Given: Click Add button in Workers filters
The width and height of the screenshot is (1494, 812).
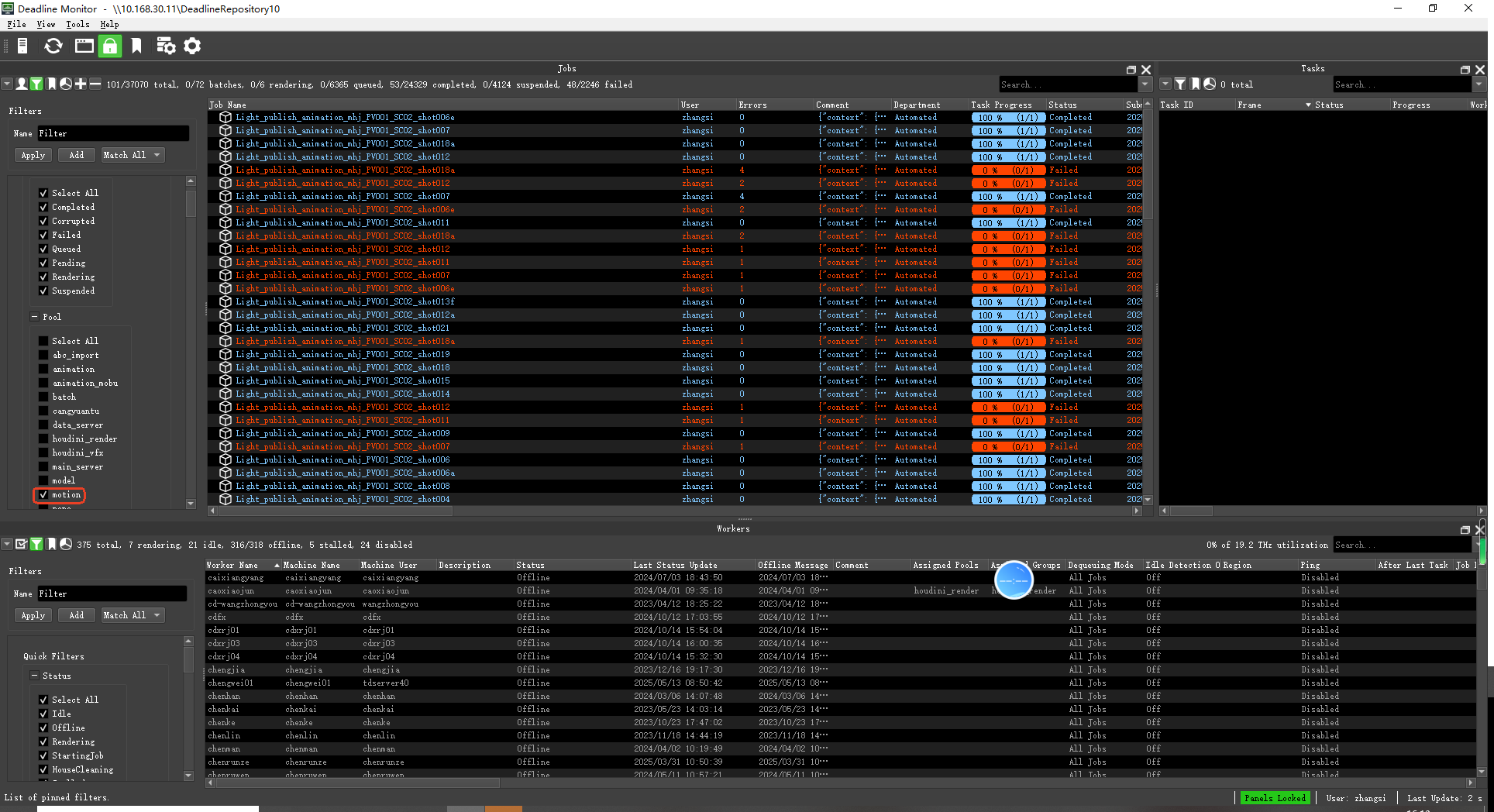Looking at the screenshot, I should pos(76,615).
